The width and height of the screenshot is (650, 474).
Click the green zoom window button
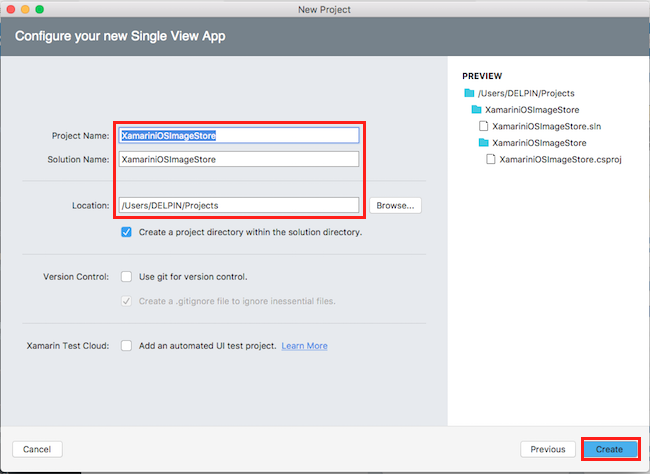[41, 9]
